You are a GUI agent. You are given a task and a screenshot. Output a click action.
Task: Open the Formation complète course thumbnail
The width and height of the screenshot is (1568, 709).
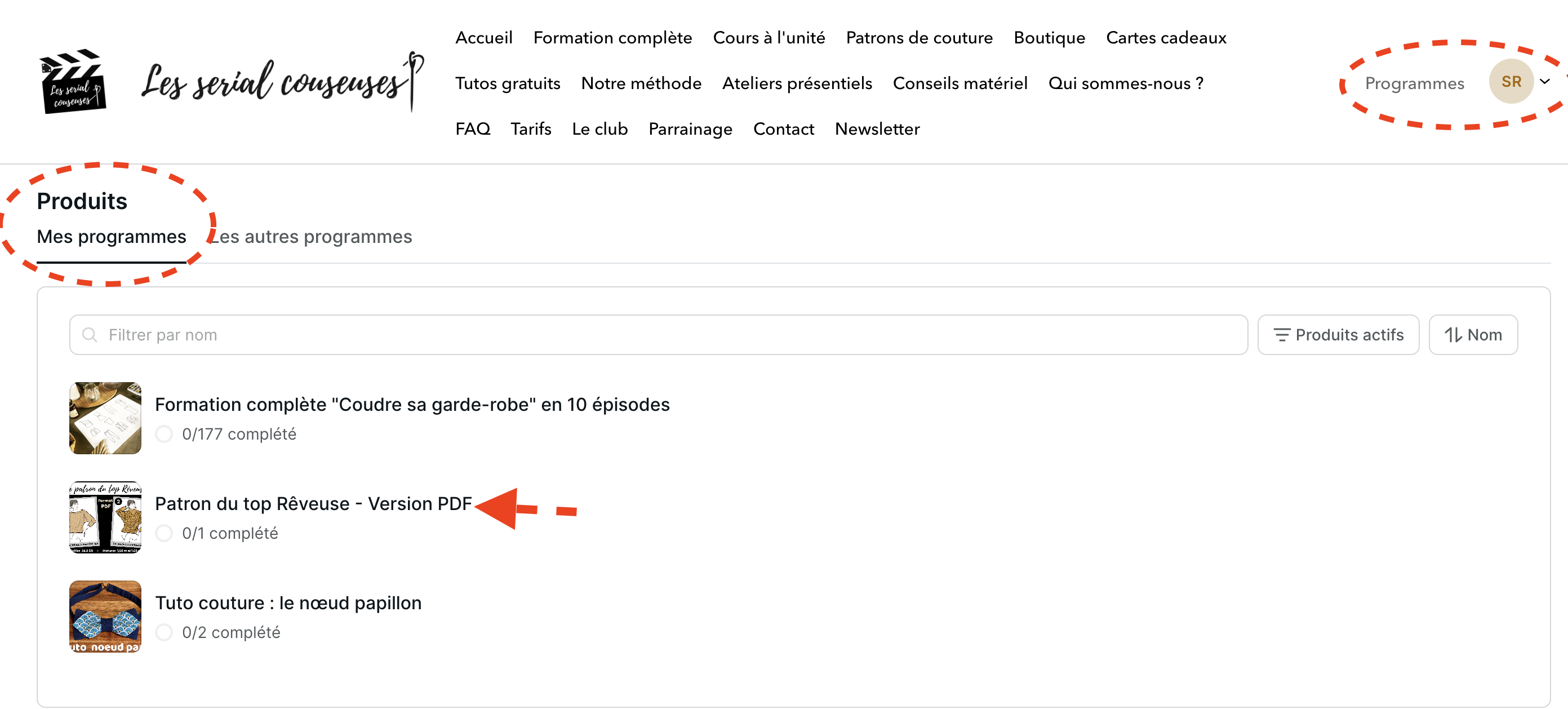point(105,418)
